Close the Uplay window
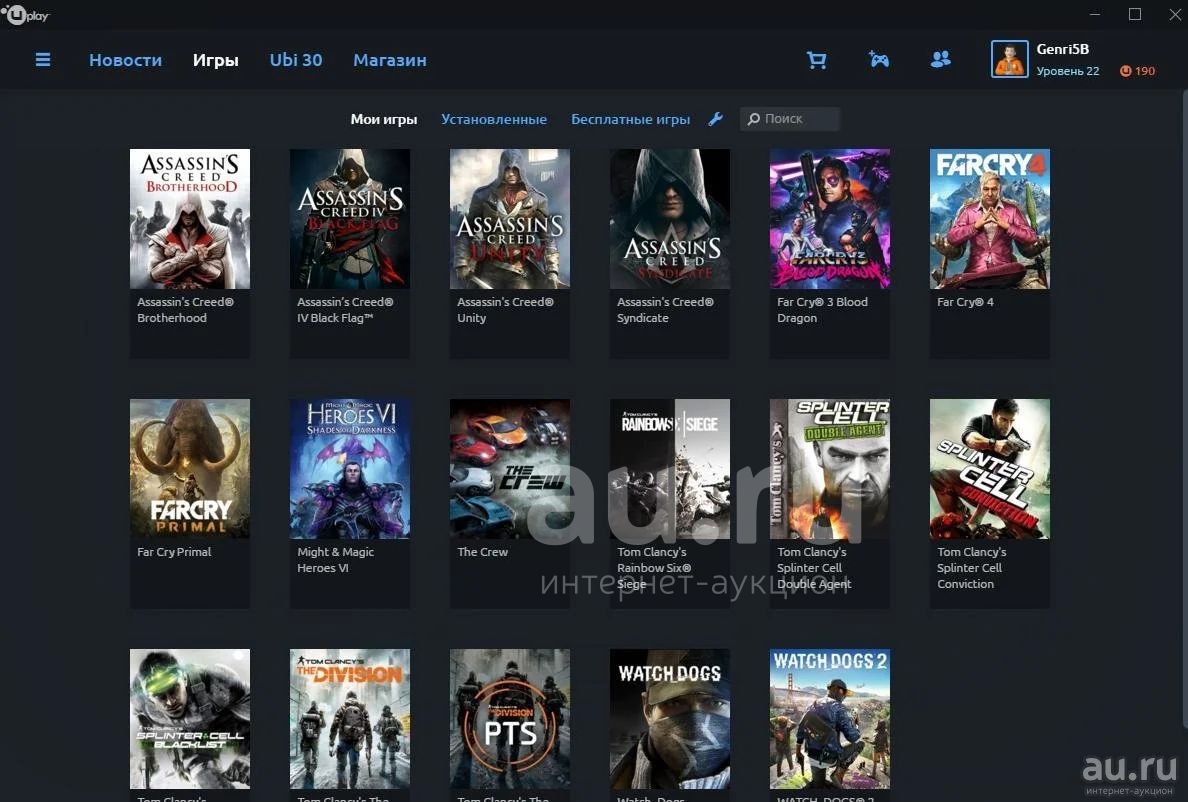 pos(1174,14)
